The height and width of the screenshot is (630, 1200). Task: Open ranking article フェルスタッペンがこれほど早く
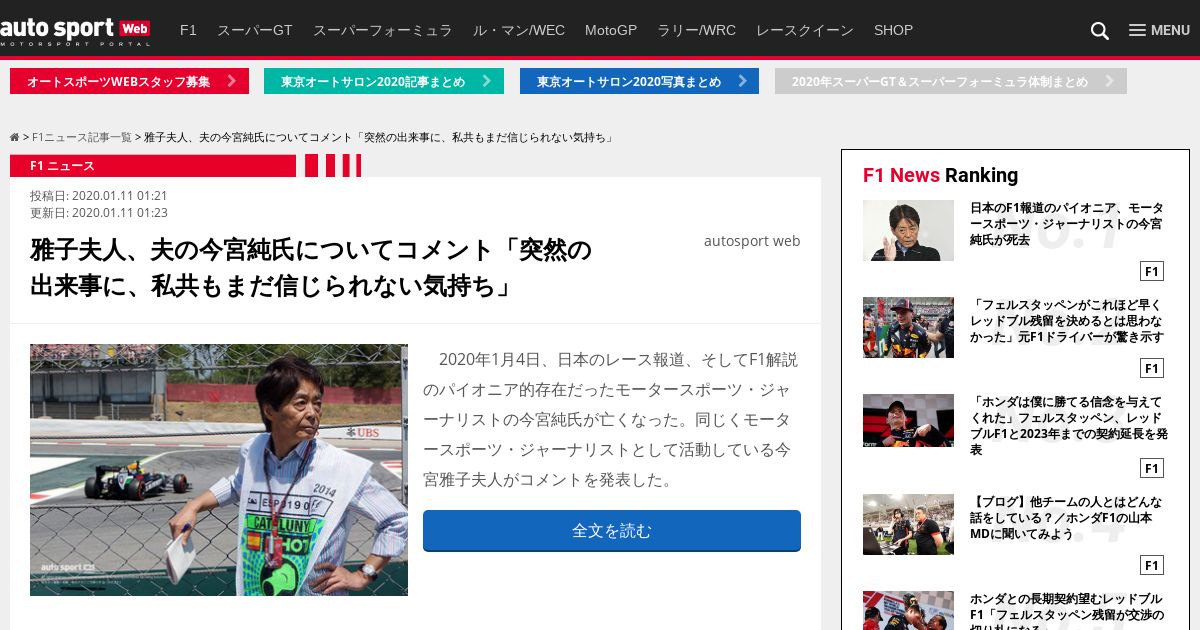click(1067, 321)
